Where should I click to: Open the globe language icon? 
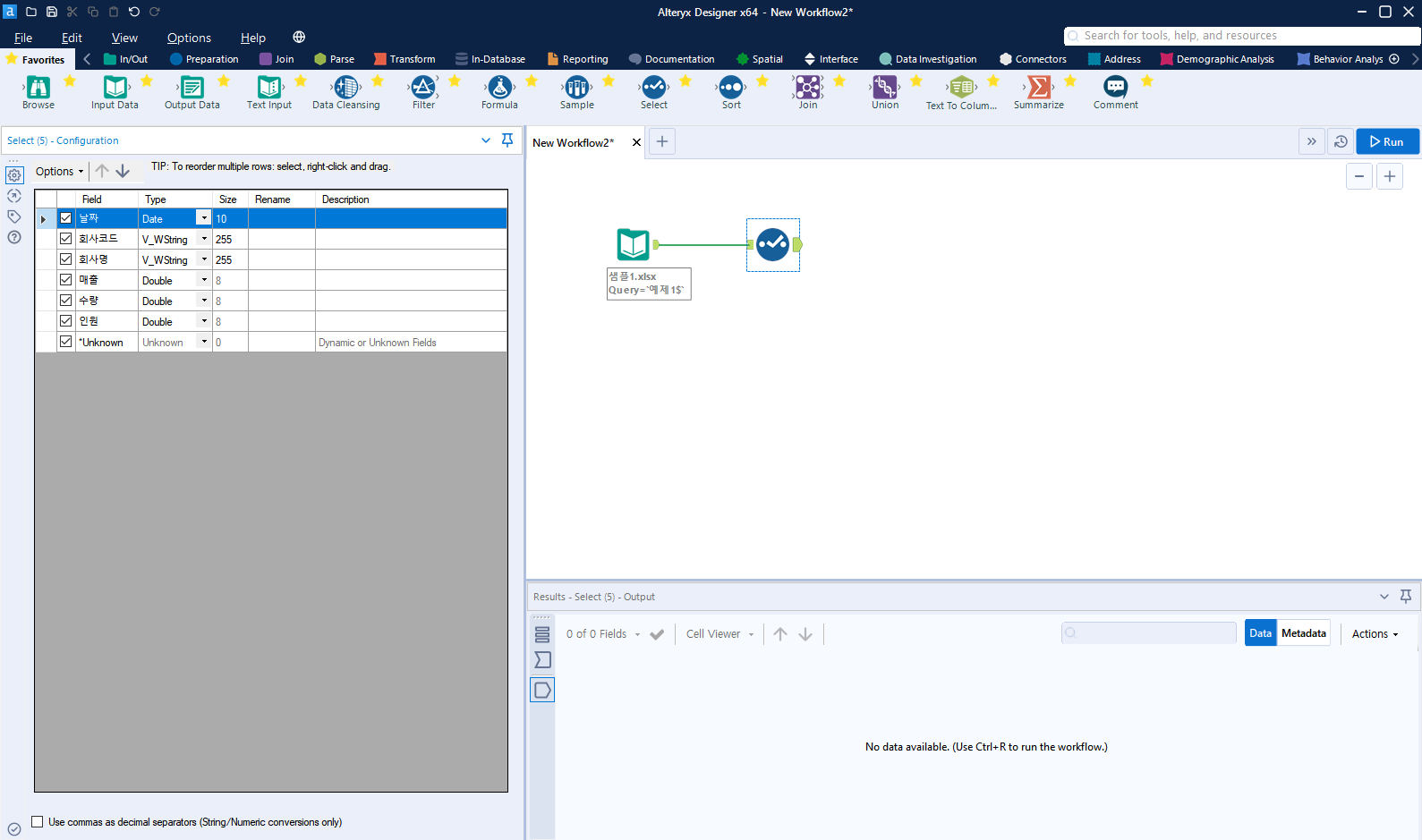tap(299, 38)
